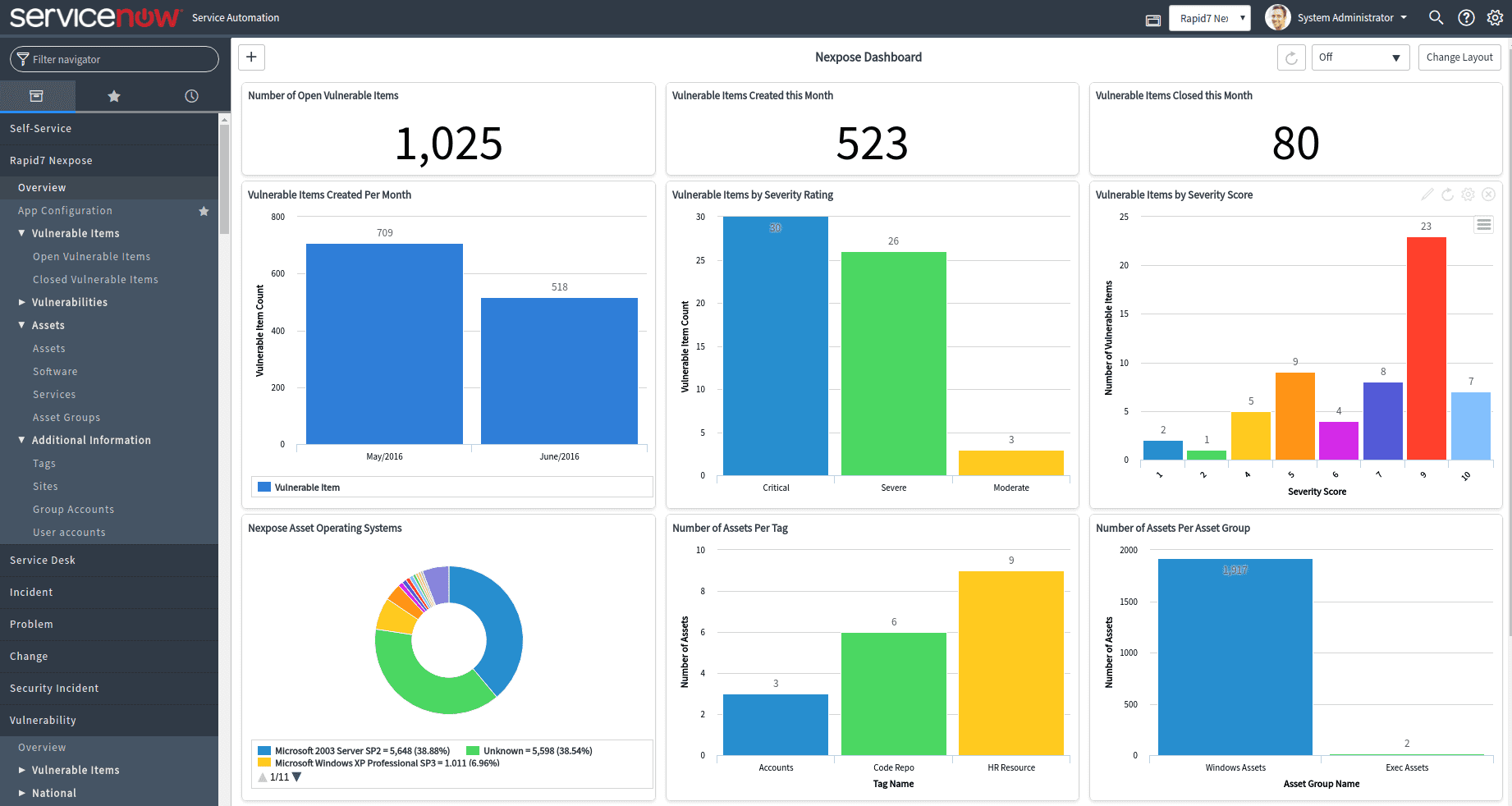
Task: Open ServiceNow help with the question mark icon
Action: (x=1466, y=17)
